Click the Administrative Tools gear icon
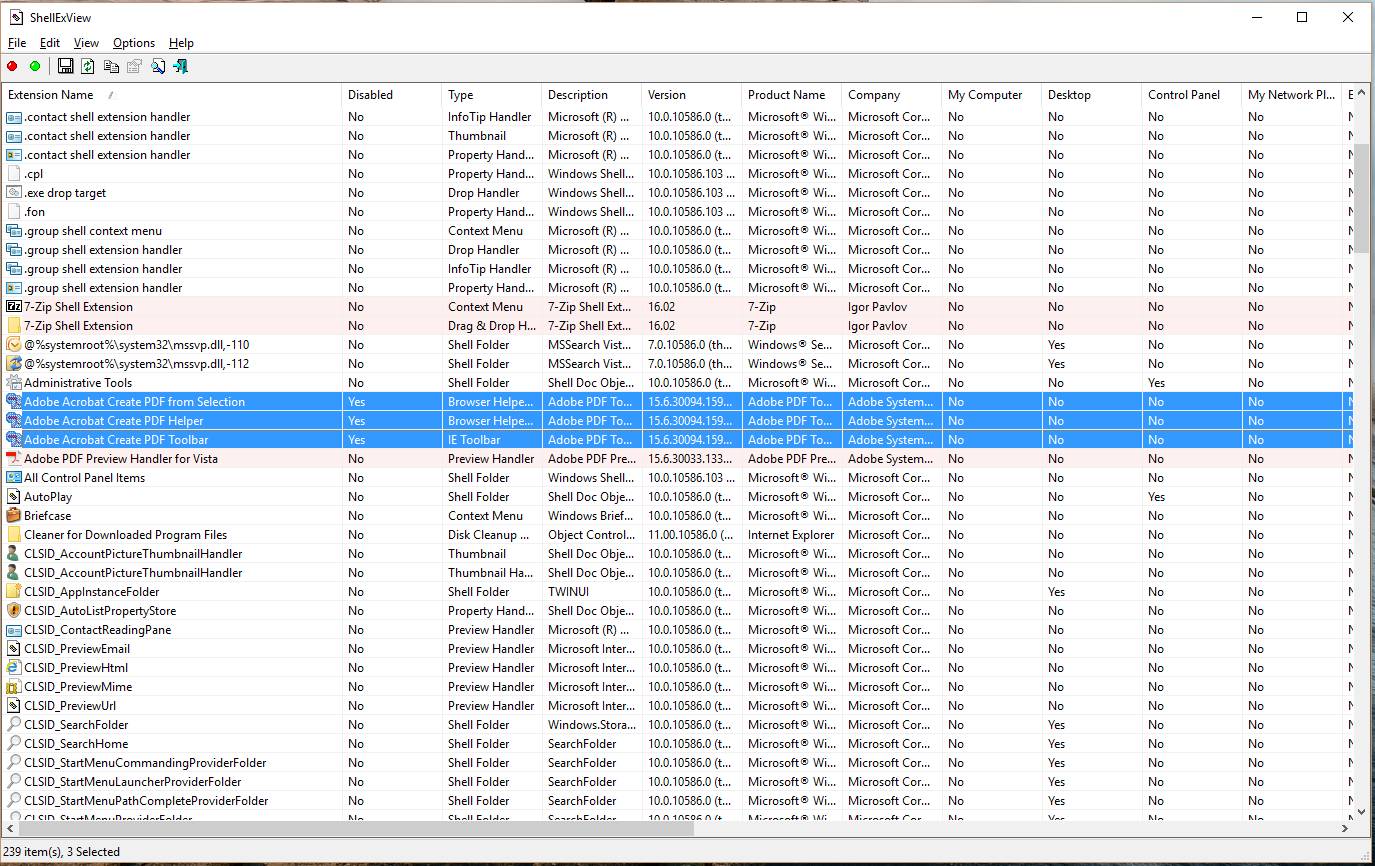Viewport: 1375px width, 866px height. coord(14,383)
